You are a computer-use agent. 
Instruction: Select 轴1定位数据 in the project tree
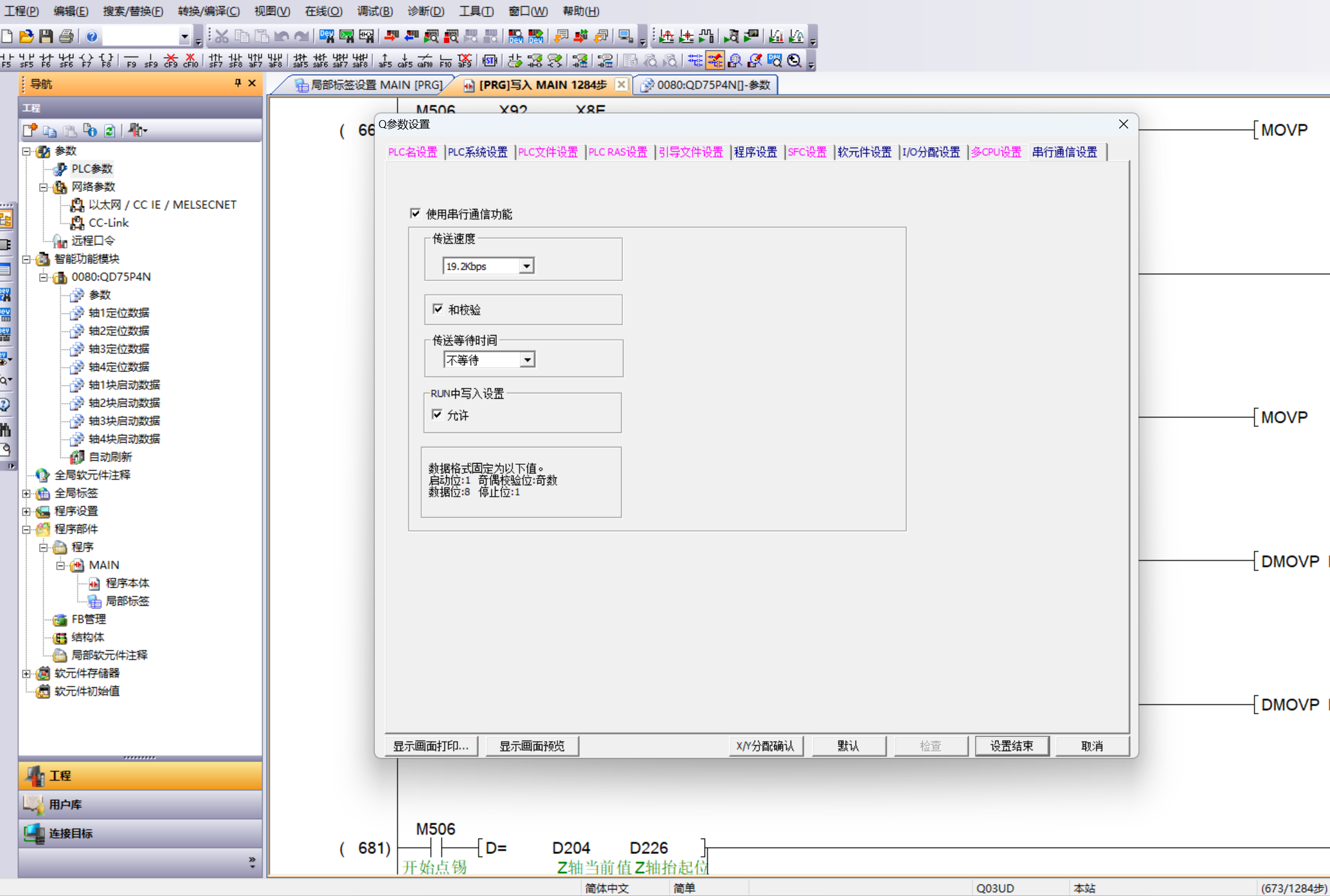119,313
